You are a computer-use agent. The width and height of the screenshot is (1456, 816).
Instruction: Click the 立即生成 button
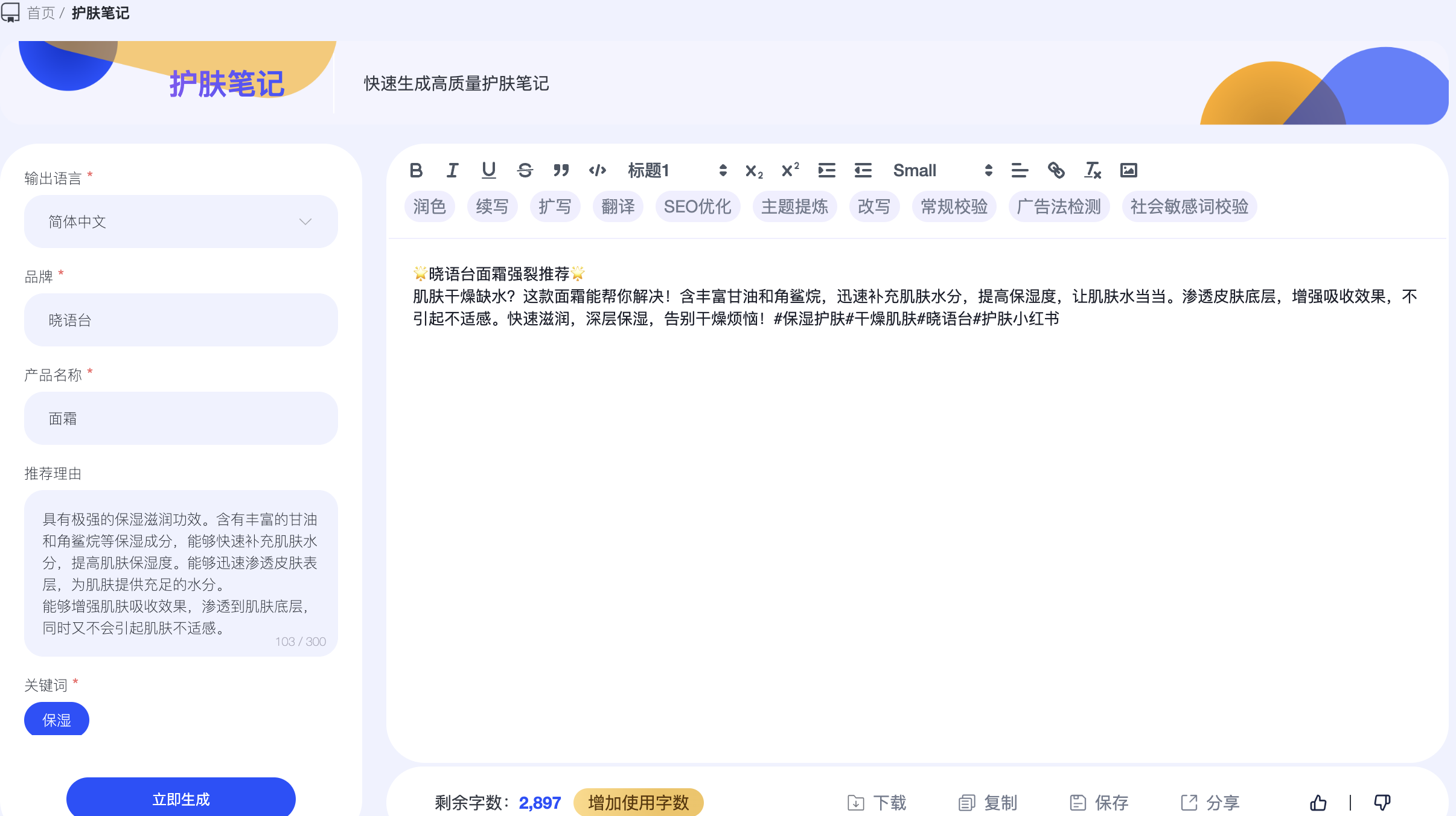pyautogui.click(x=180, y=798)
